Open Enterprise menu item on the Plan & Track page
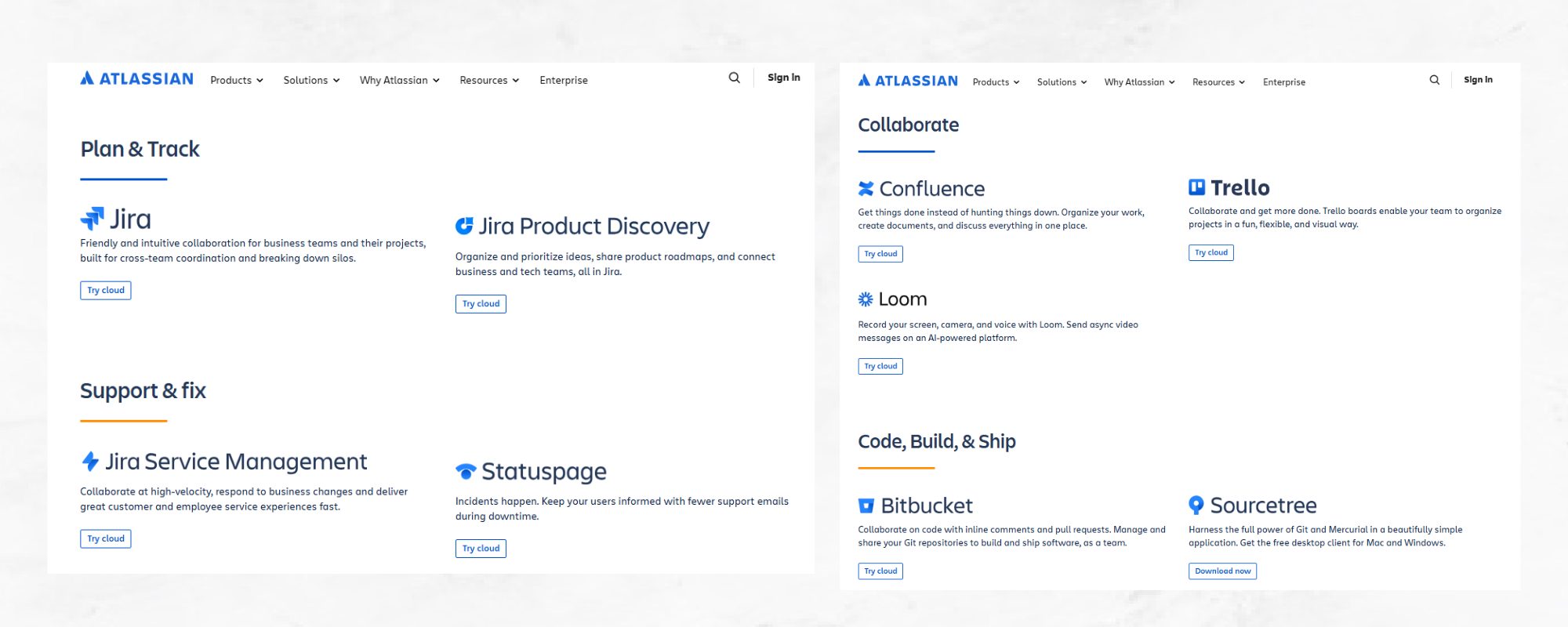This screenshot has height=627, width=1568. [x=563, y=80]
